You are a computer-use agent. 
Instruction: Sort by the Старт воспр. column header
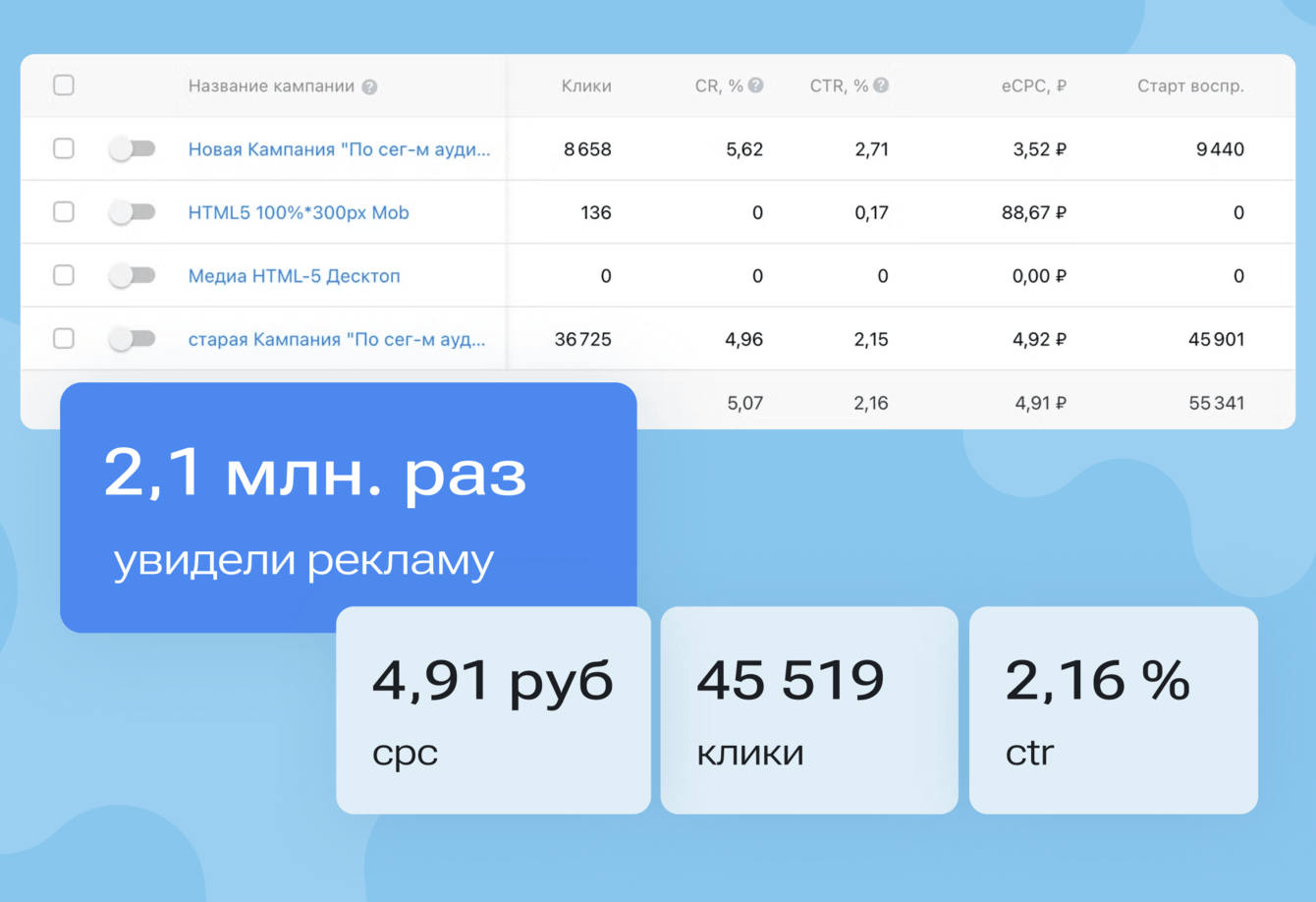click(x=1190, y=86)
